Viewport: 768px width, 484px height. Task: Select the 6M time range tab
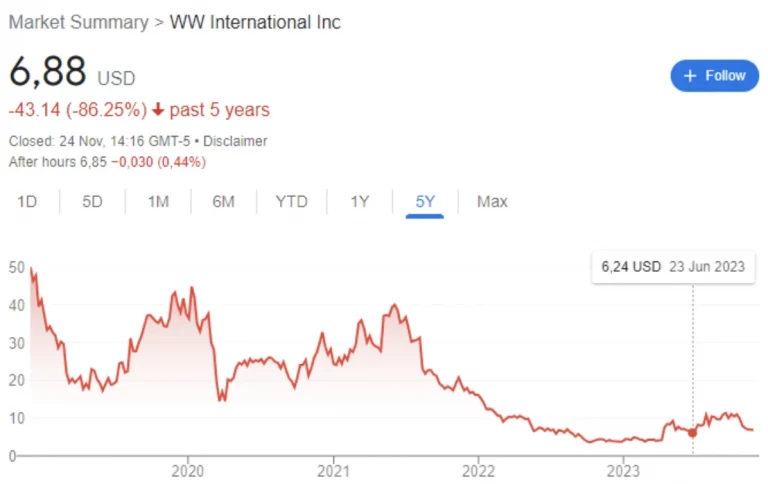click(223, 201)
